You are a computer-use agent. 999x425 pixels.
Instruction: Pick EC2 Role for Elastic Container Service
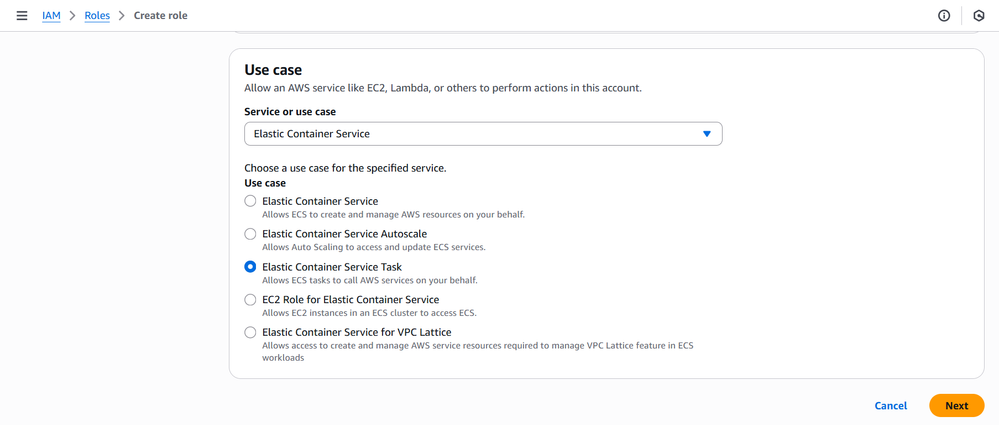coord(251,300)
